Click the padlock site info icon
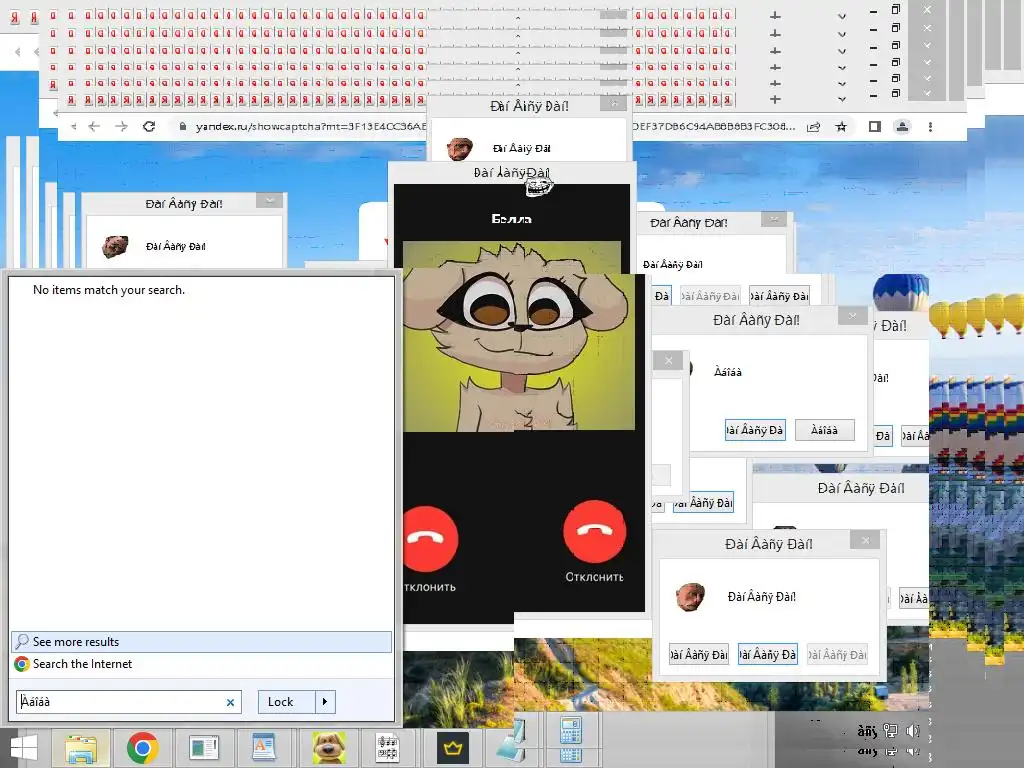Viewport: 1024px width, 768px height. pyautogui.click(x=183, y=127)
